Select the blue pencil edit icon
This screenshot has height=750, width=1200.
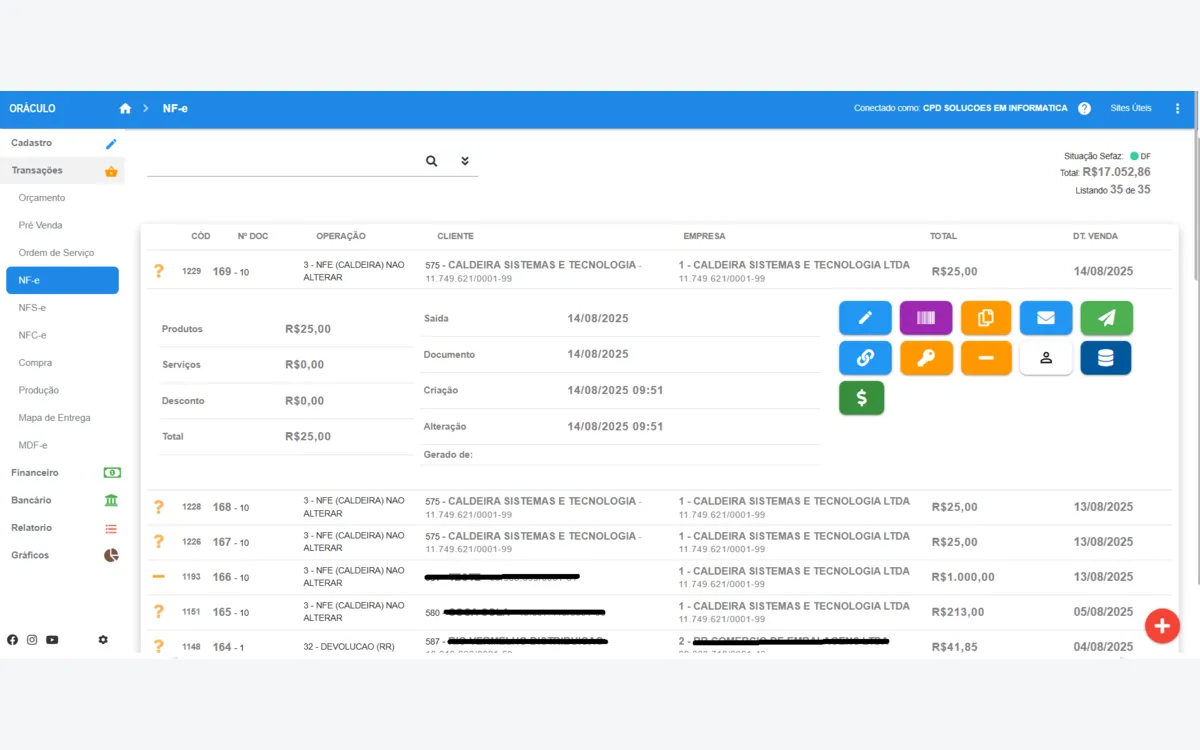864,317
